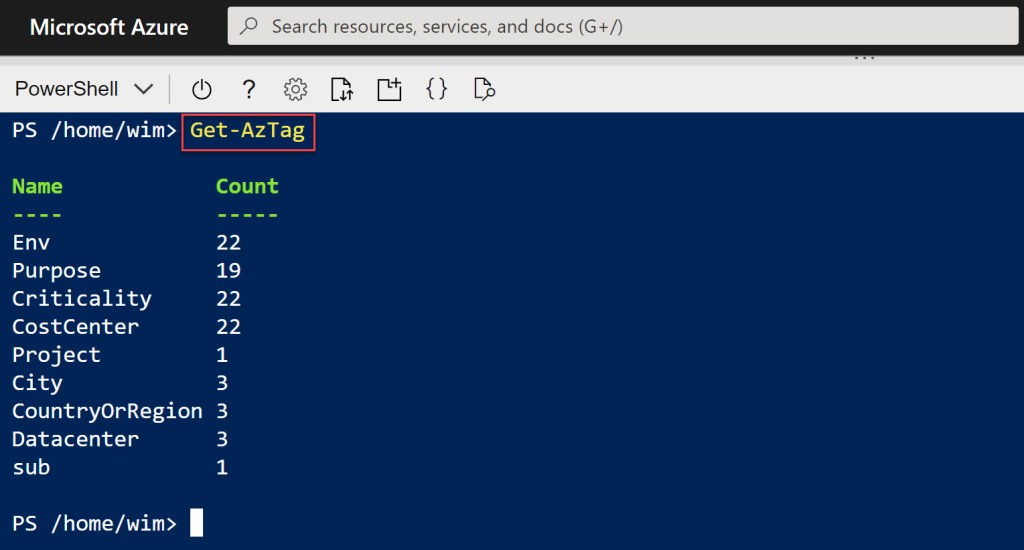Click the highlighted Get-AzTag command

[x=248, y=131]
